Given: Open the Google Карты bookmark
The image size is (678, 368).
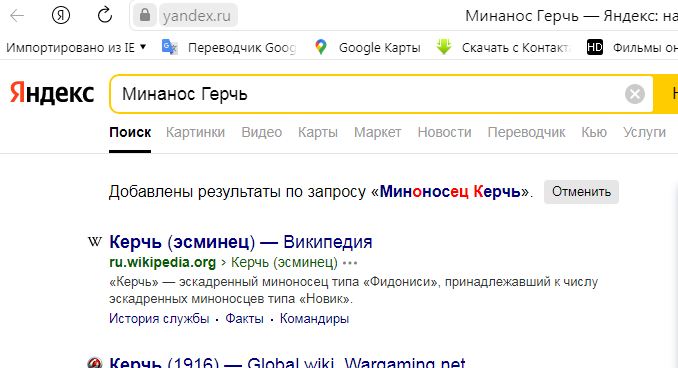Looking at the screenshot, I should (379, 47).
